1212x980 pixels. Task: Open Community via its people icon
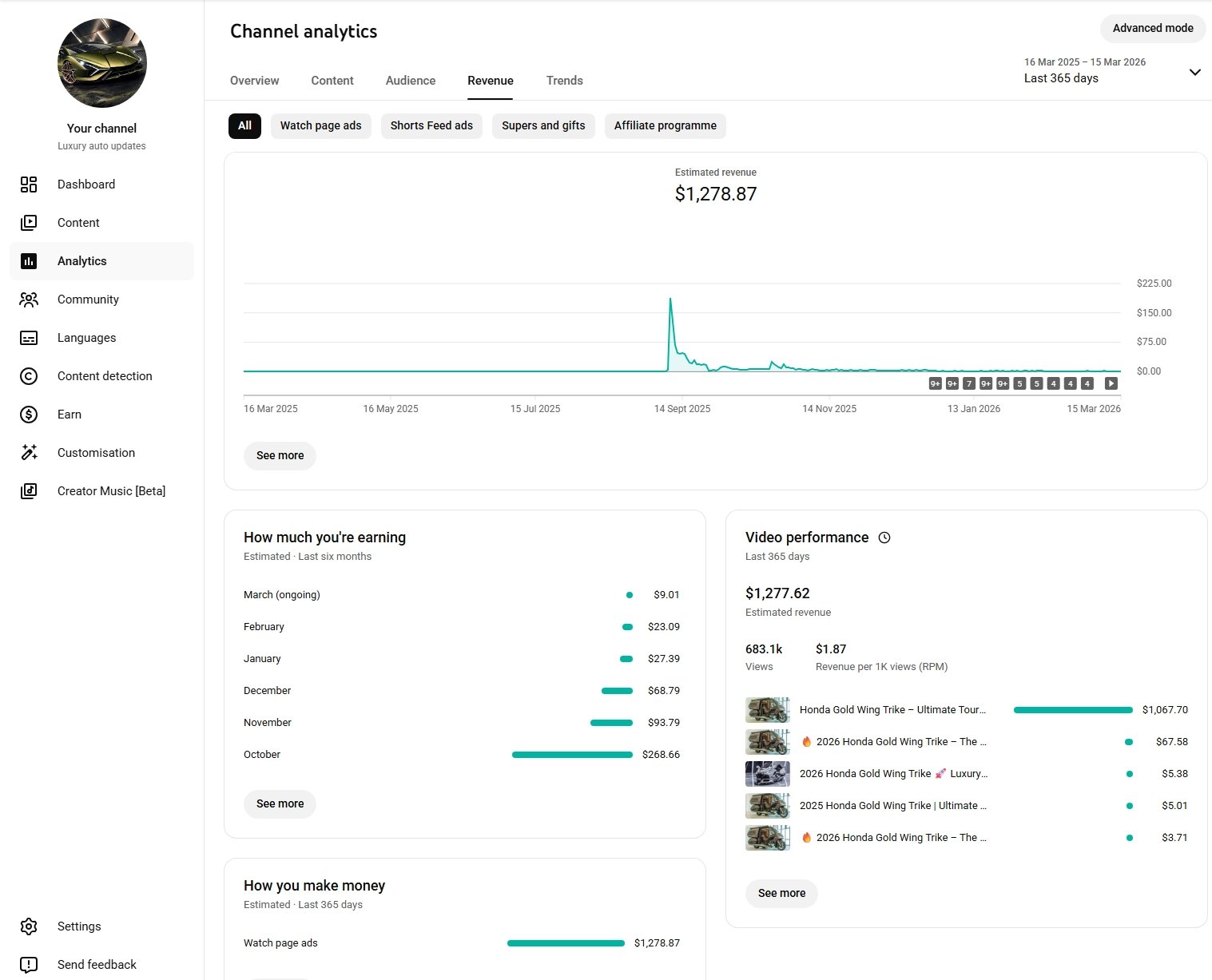click(x=29, y=300)
